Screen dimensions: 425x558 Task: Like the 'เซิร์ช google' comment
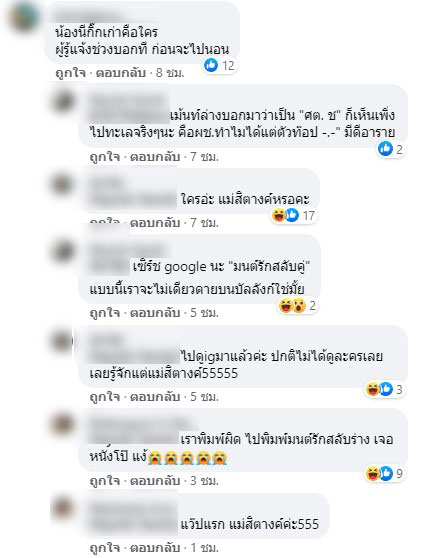(105, 313)
